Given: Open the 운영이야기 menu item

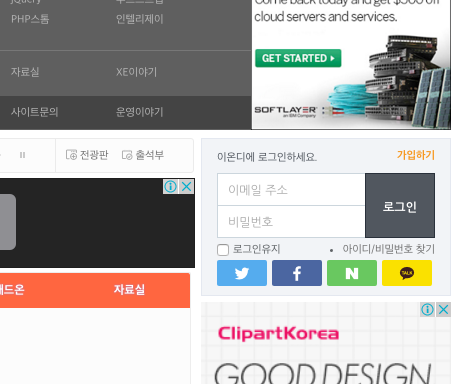Looking at the screenshot, I should [140, 112].
